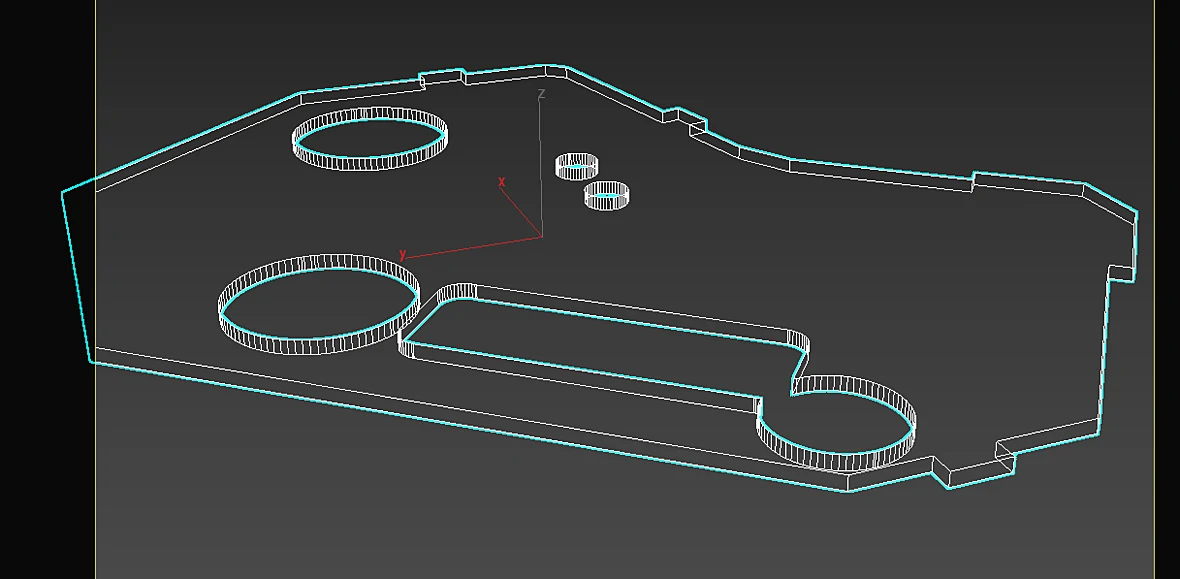This screenshot has width=1180, height=579.
Task: Click the small notch on the plate's top edge
Action: point(442,78)
